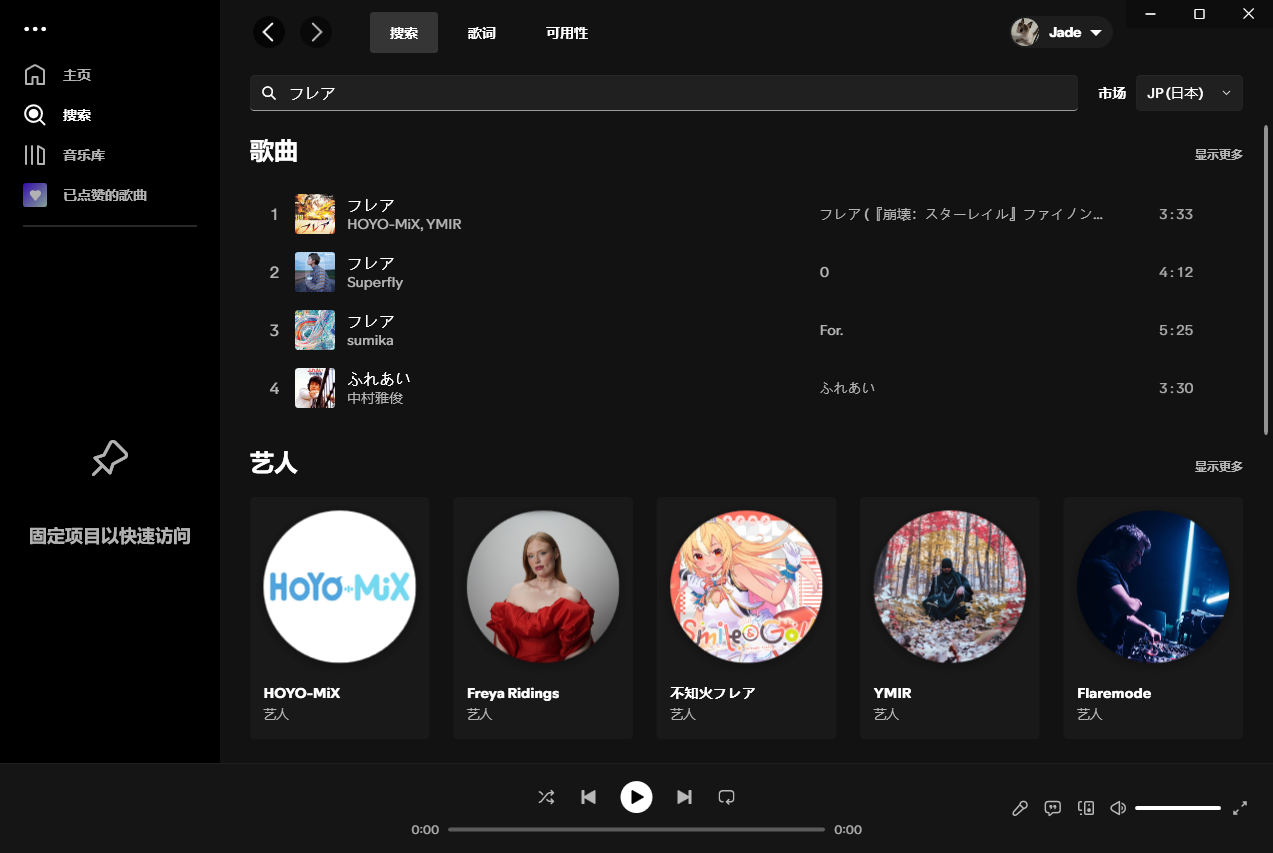Open the music library from the sidebar

(35, 155)
